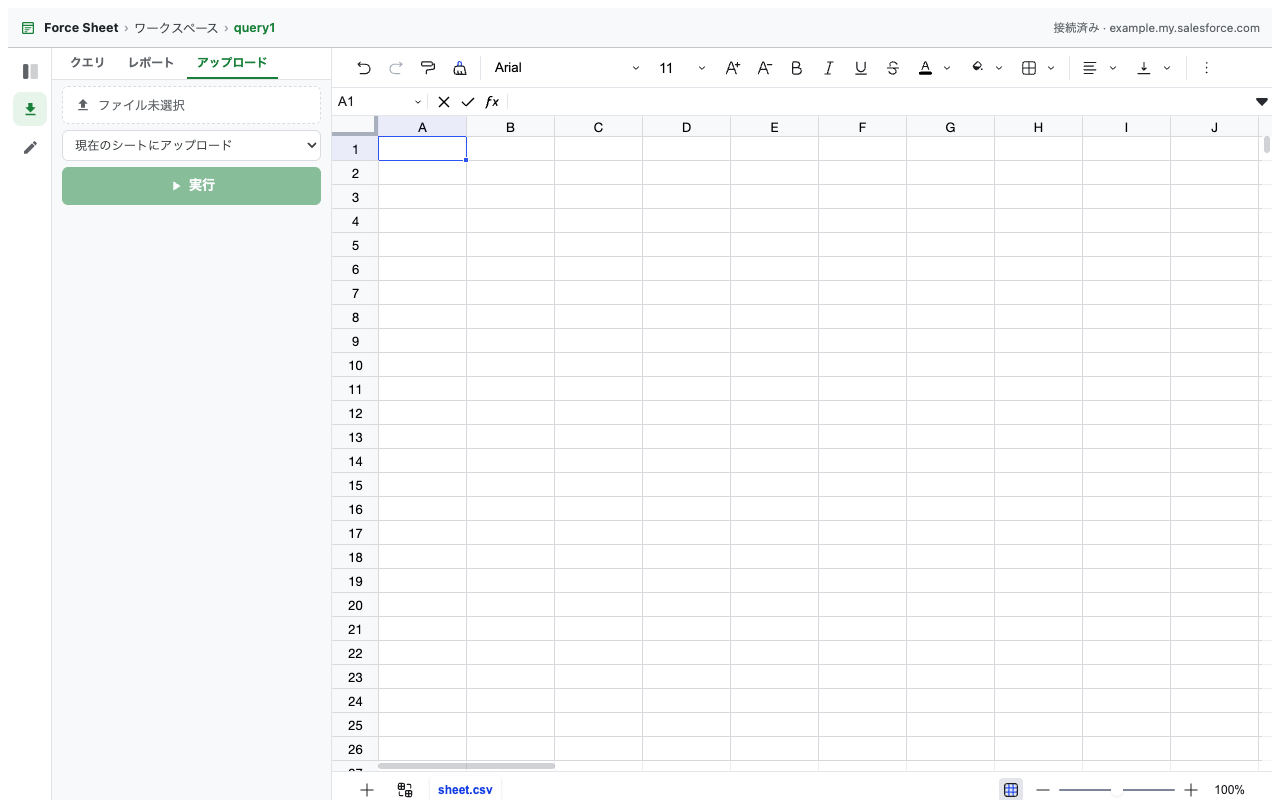This screenshot has height=800, width=1280.
Task: Click the horizontal scrollbar thumb
Action: point(466,766)
